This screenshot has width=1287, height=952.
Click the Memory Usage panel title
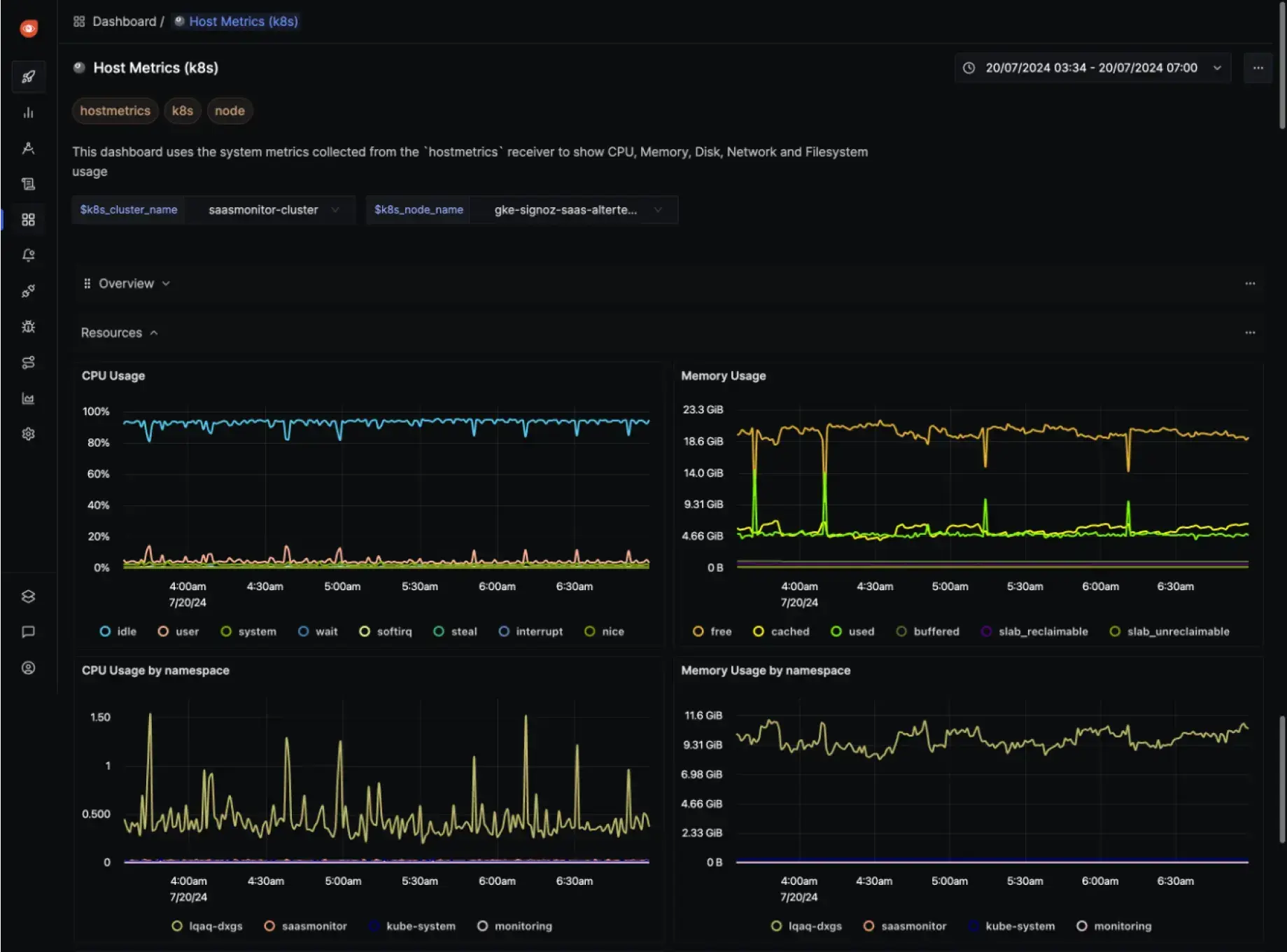[x=724, y=376]
